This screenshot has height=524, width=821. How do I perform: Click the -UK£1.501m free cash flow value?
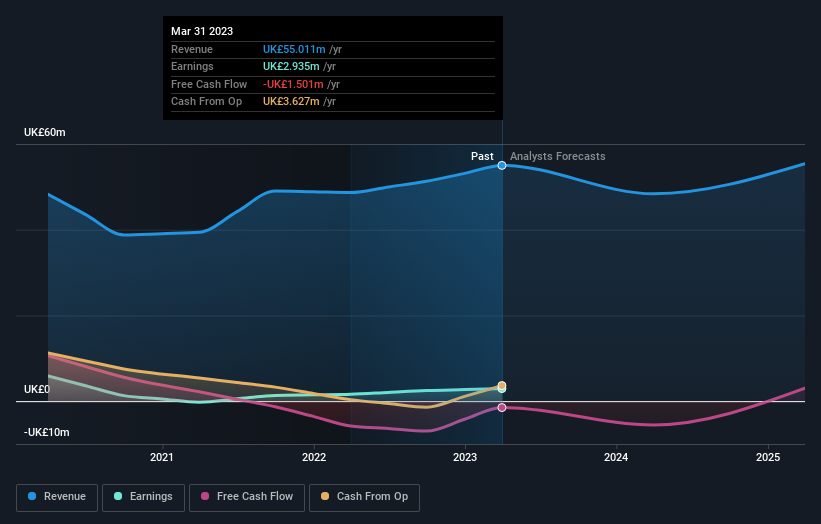293,84
